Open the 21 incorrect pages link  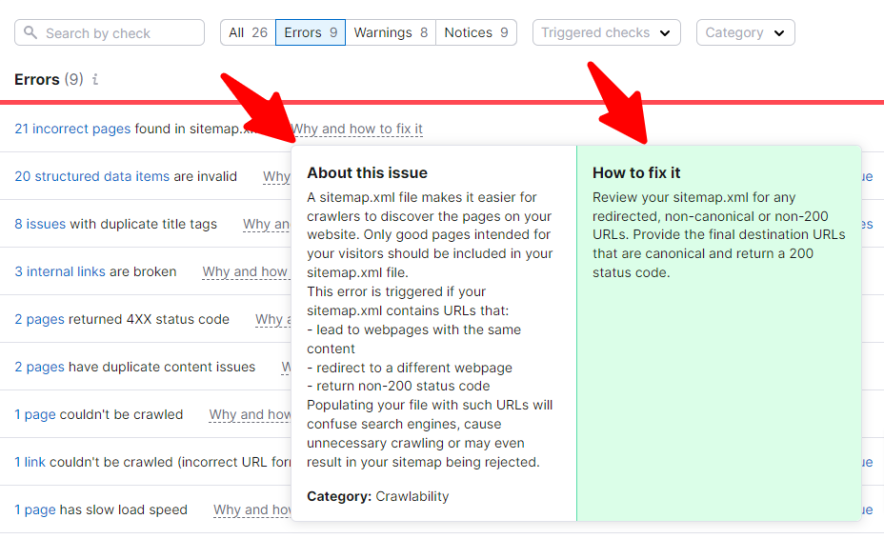(x=73, y=129)
